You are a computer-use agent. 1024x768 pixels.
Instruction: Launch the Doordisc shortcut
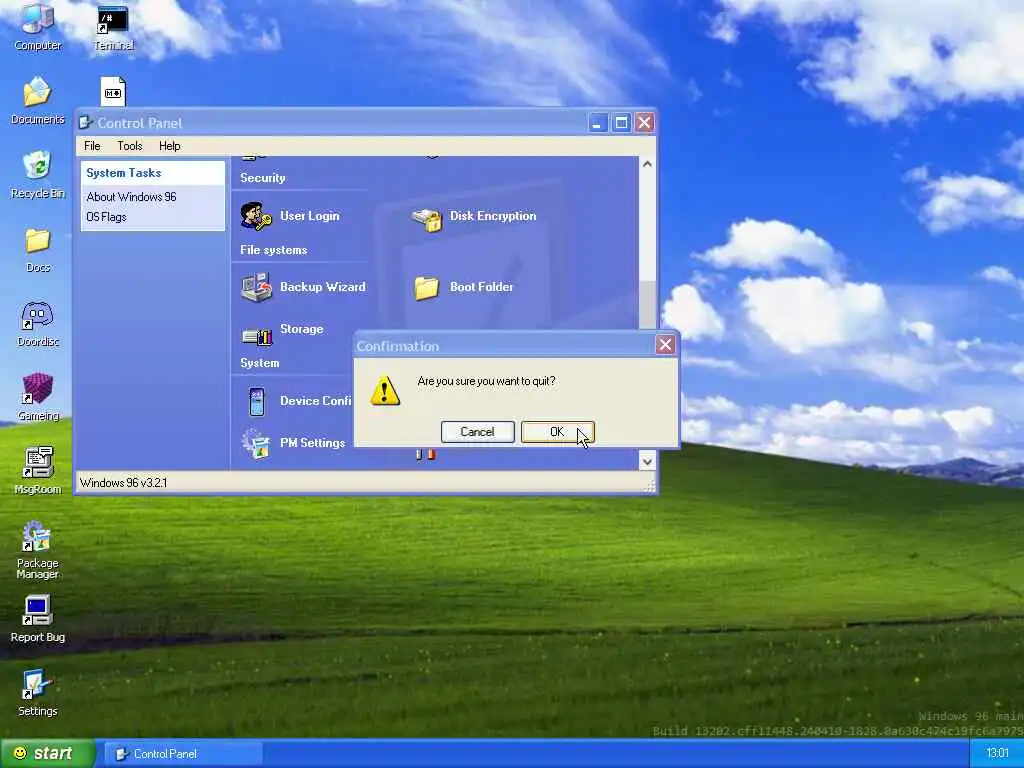38,323
